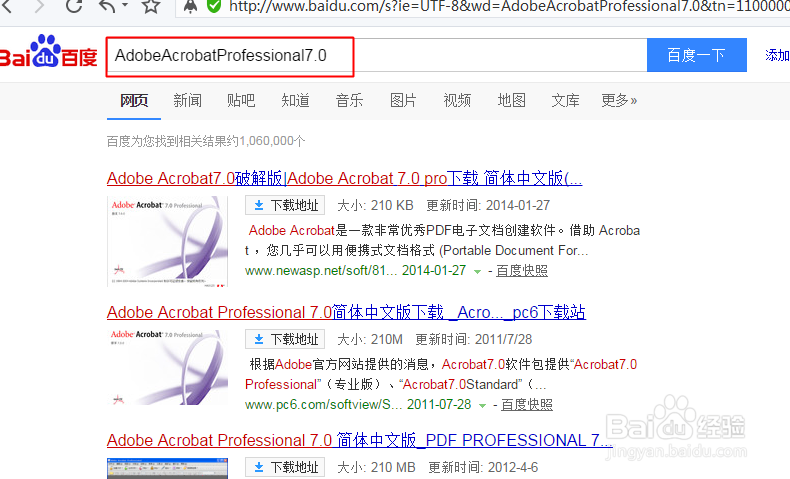Bookmark page with the star icon
This screenshot has width=790, height=479.
151,6
